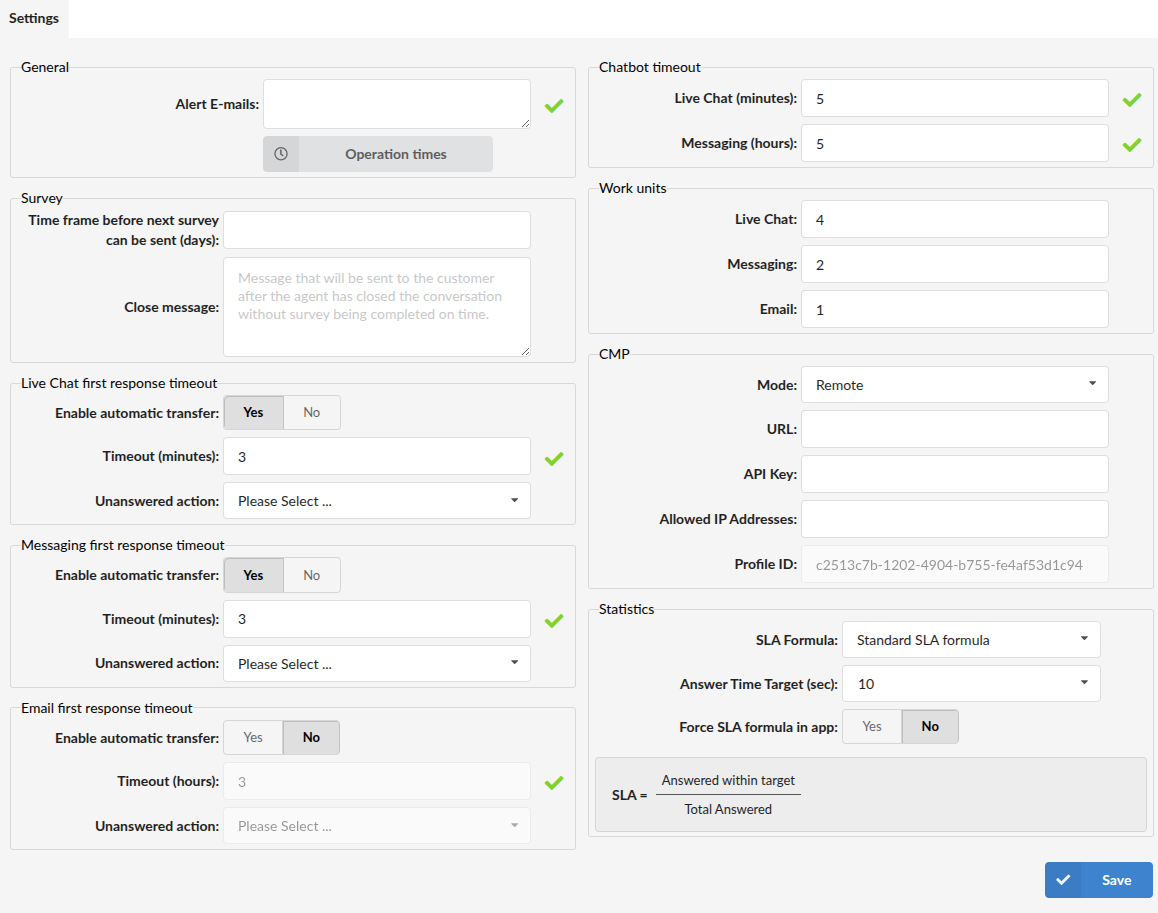Image resolution: width=1158 pixels, height=913 pixels.
Task: Click the Alert E-mails resize handle
Action: pos(525,123)
